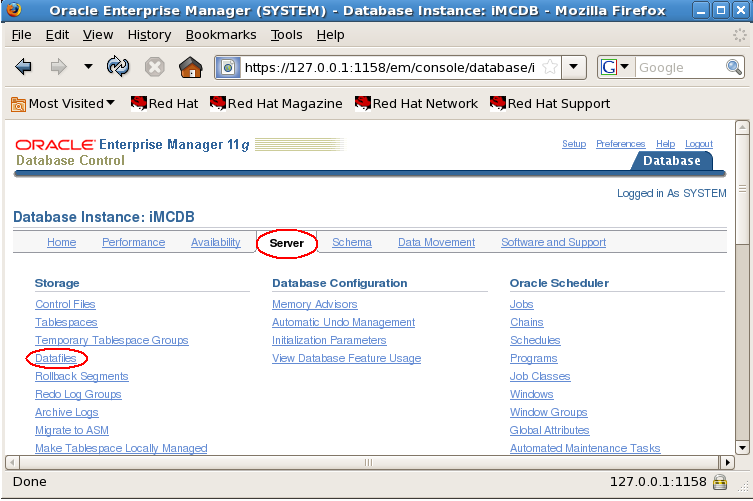Reload the page with the Refresh icon

point(118,66)
